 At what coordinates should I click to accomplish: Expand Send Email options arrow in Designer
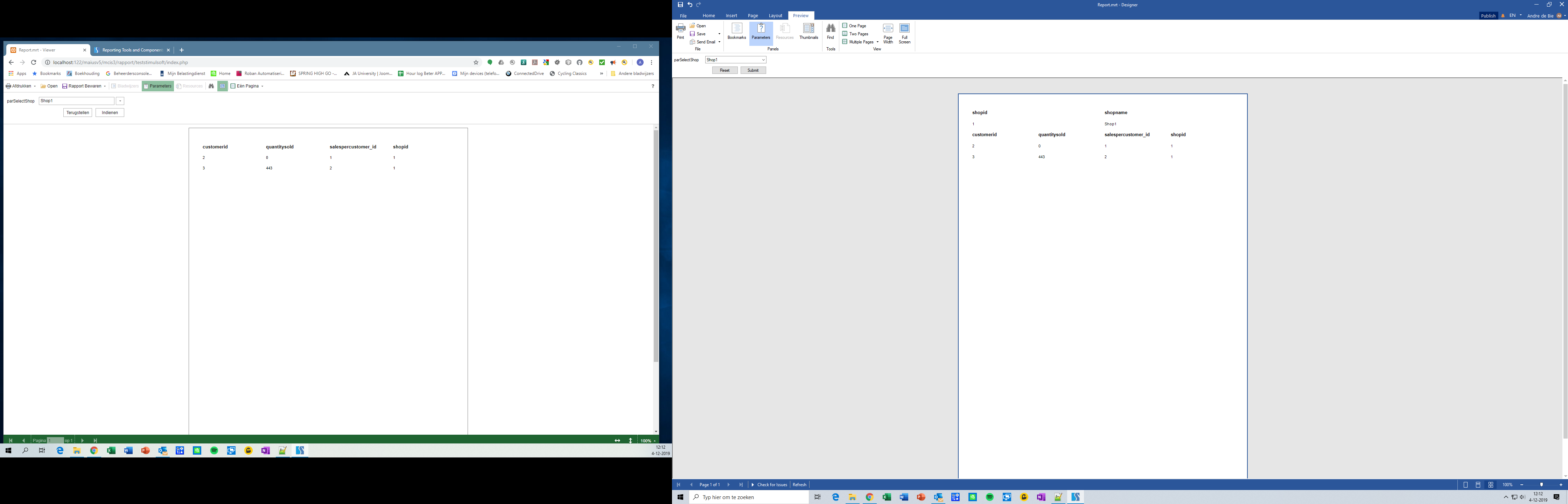pos(720,42)
